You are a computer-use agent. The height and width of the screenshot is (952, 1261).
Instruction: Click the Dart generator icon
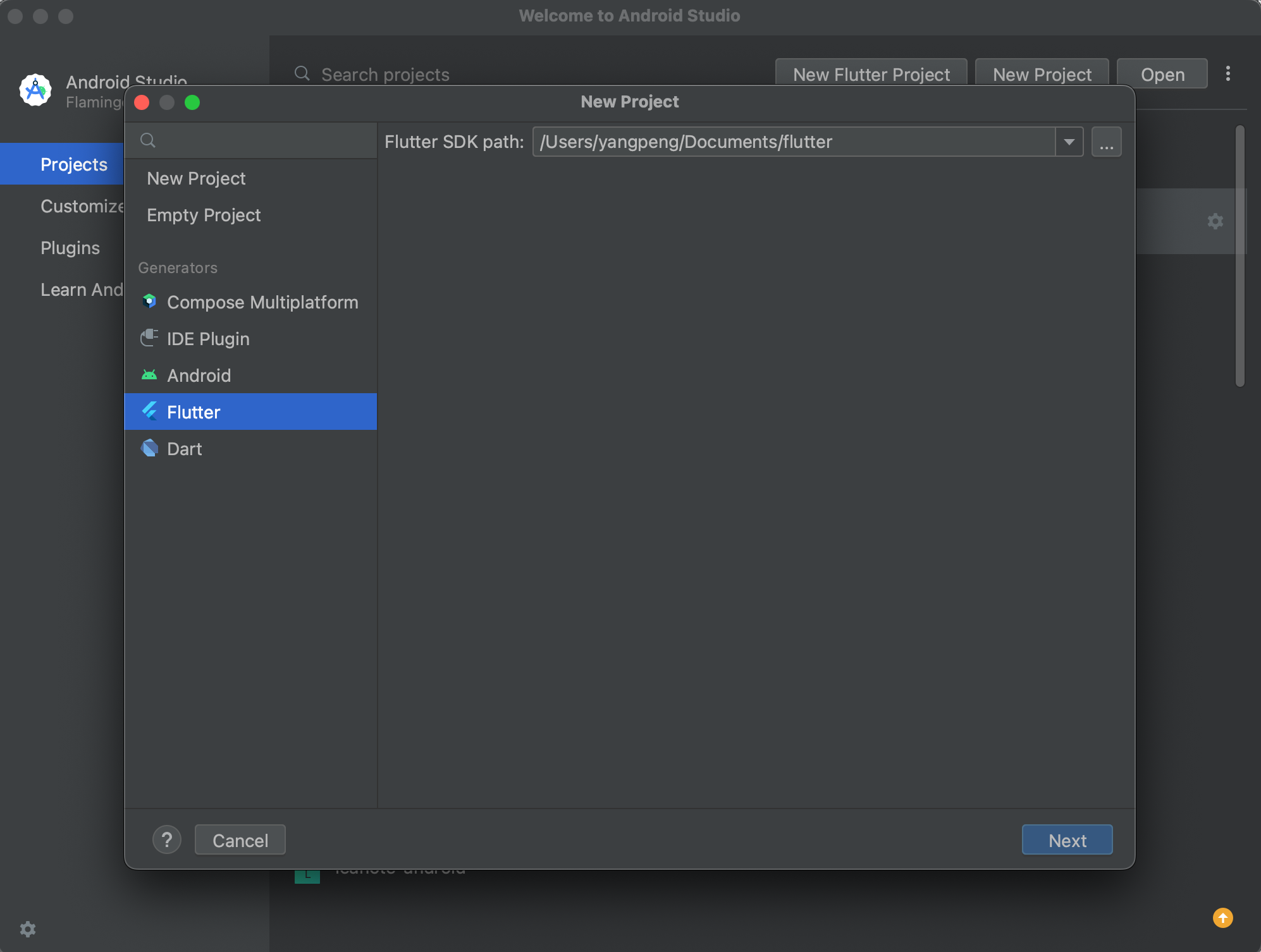tap(149, 448)
